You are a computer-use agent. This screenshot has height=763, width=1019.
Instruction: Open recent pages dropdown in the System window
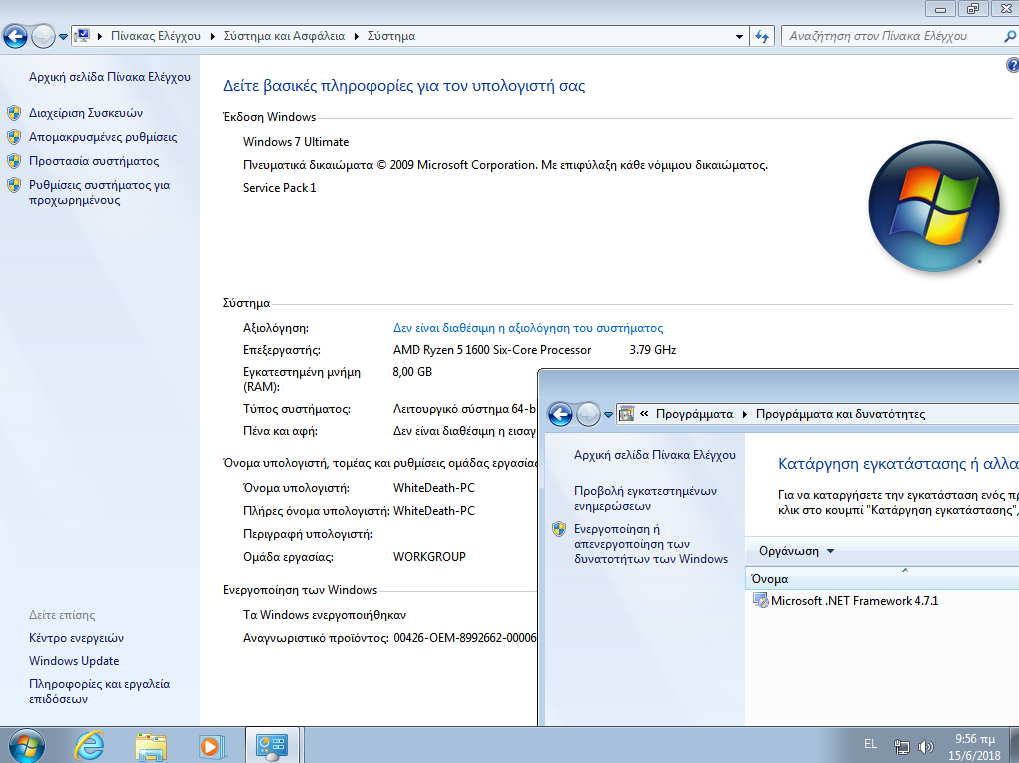(63, 36)
